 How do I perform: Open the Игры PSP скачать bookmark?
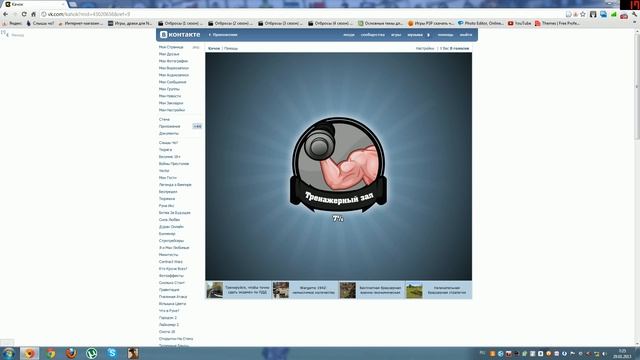[x=431, y=23]
